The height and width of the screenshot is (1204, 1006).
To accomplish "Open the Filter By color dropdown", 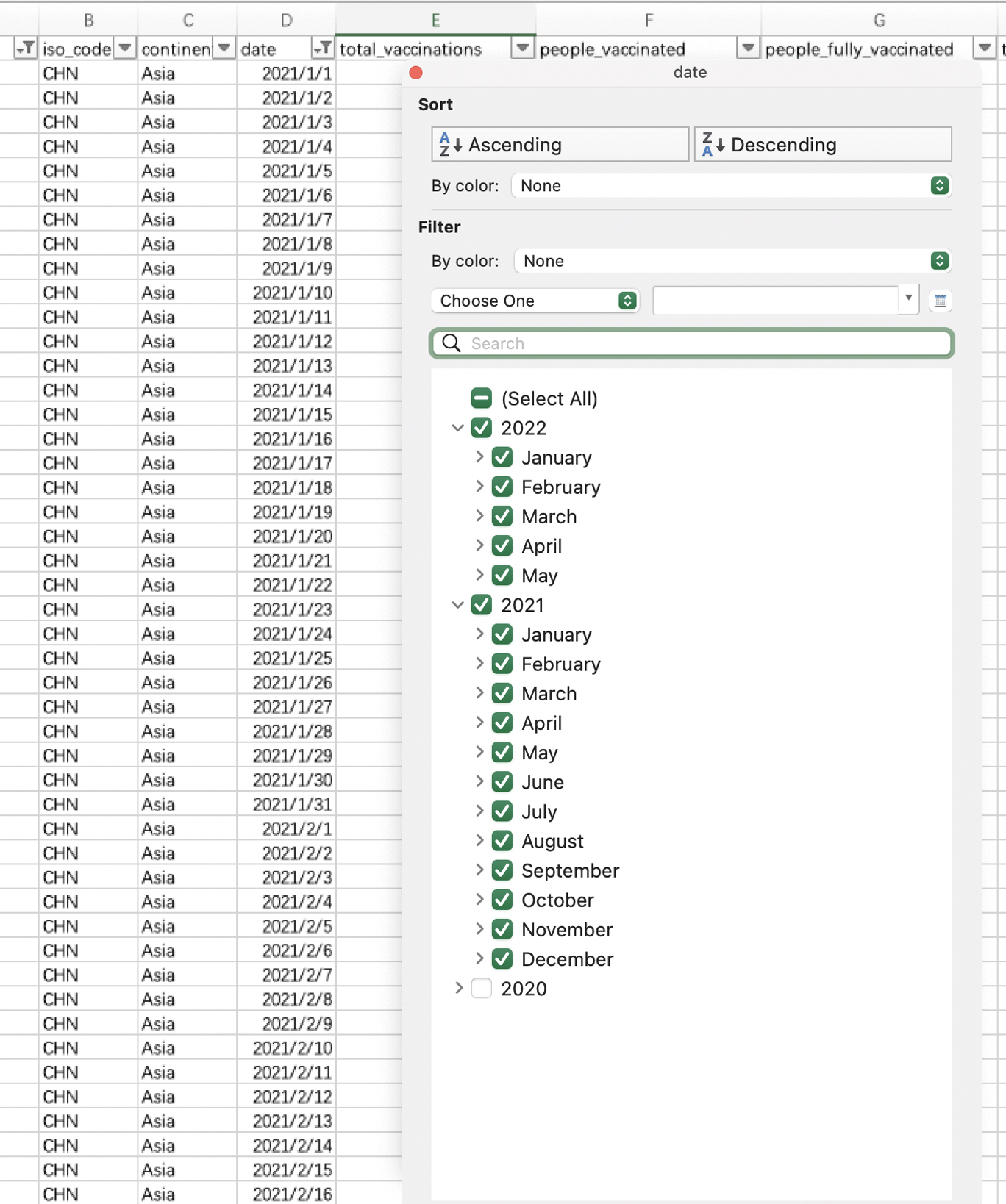I will pos(732,261).
